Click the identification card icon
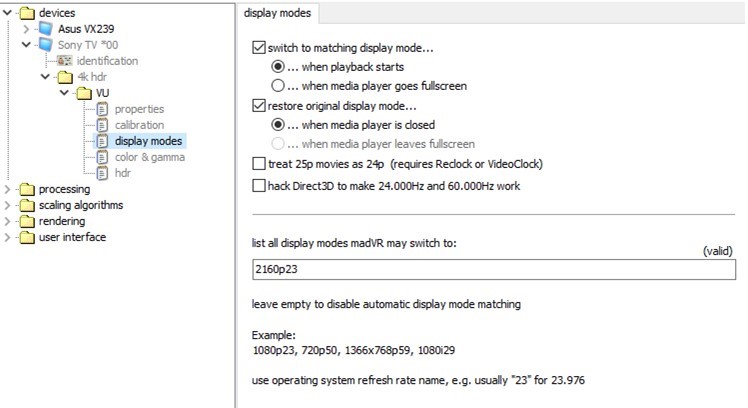Viewport: 748px width, 408px height. [x=64, y=61]
